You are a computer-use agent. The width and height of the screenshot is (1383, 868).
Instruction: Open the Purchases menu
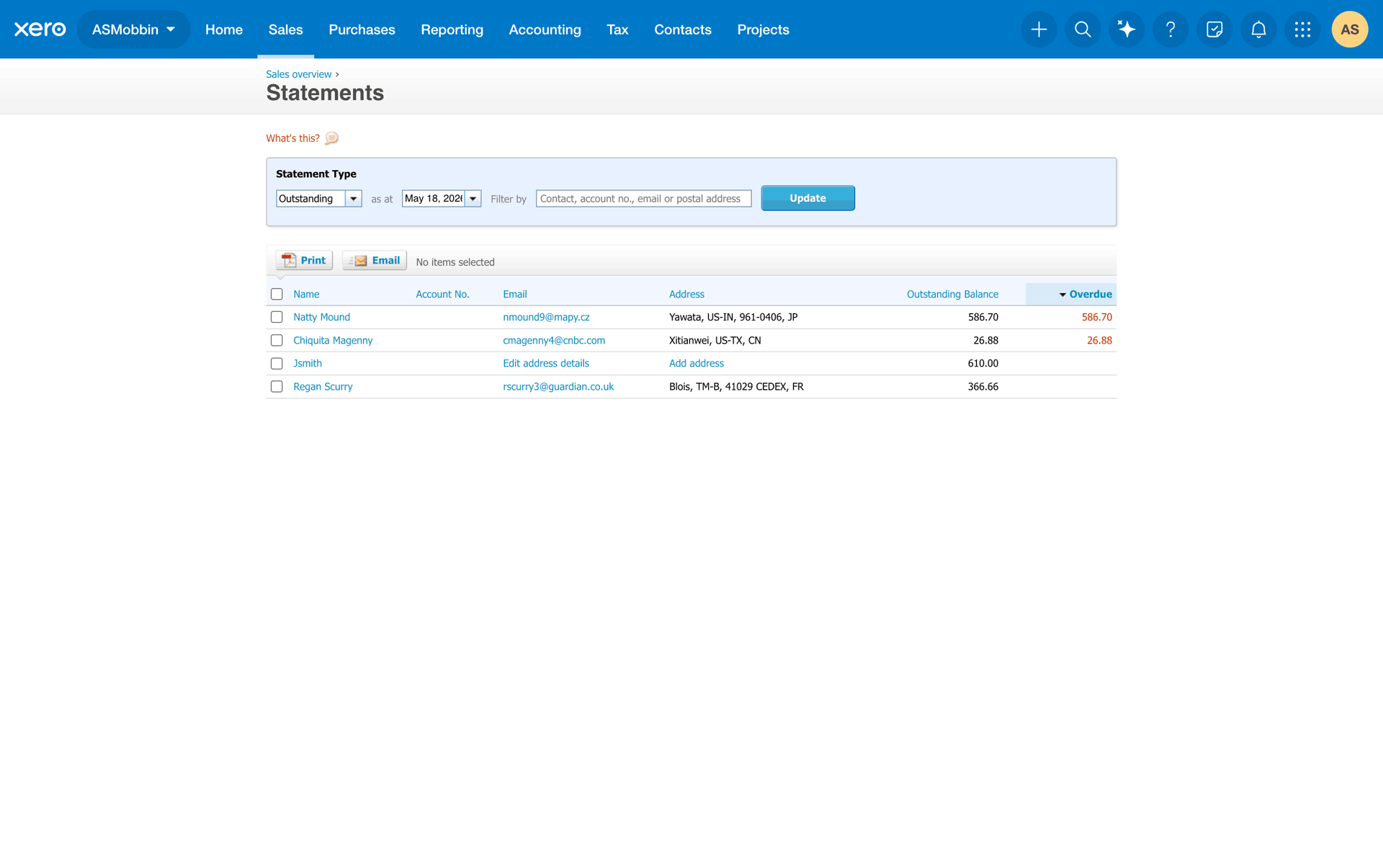tap(362, 30)
